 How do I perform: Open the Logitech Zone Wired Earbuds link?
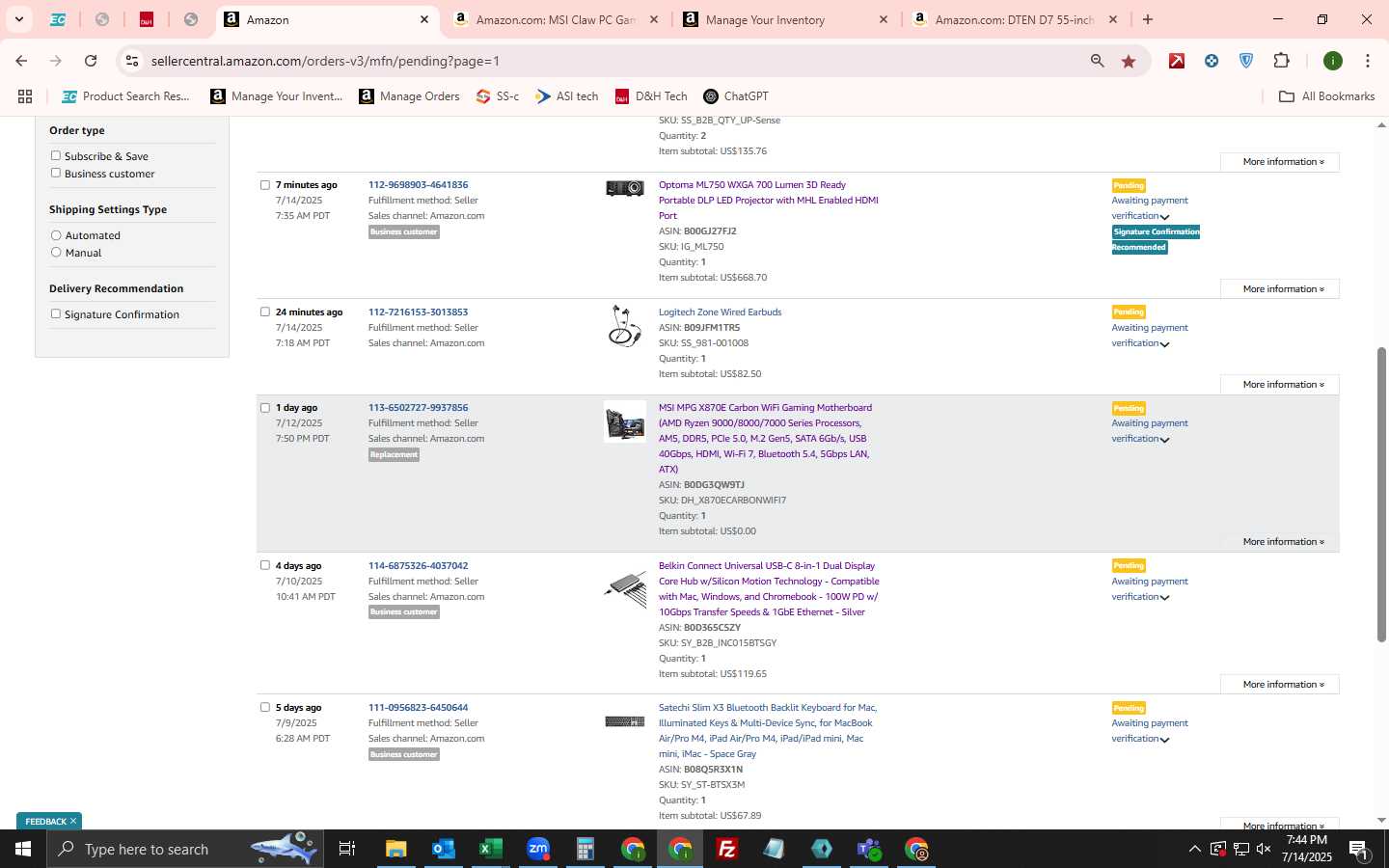[x=720, y=312]
